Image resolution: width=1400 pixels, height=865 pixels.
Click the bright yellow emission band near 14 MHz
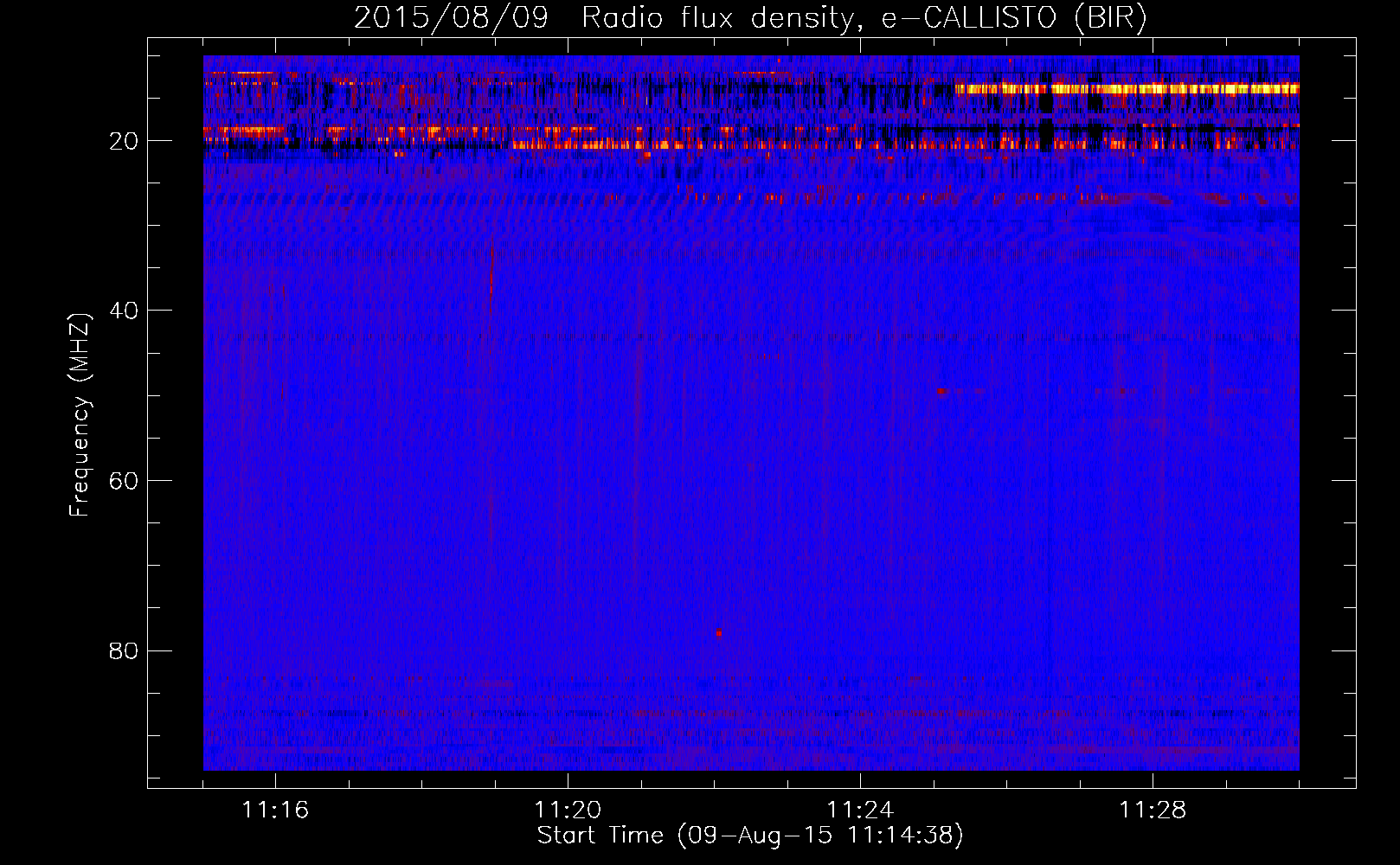[x=1127, y=88]
